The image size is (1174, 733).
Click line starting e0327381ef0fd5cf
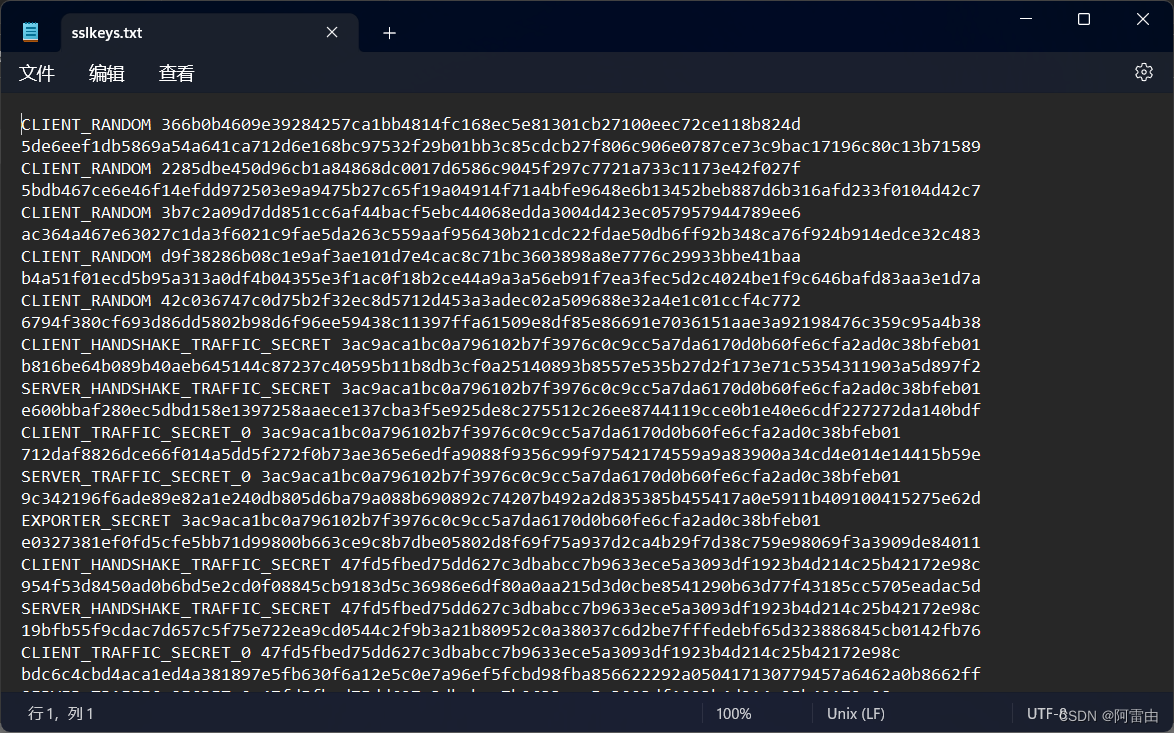[501, 543]
